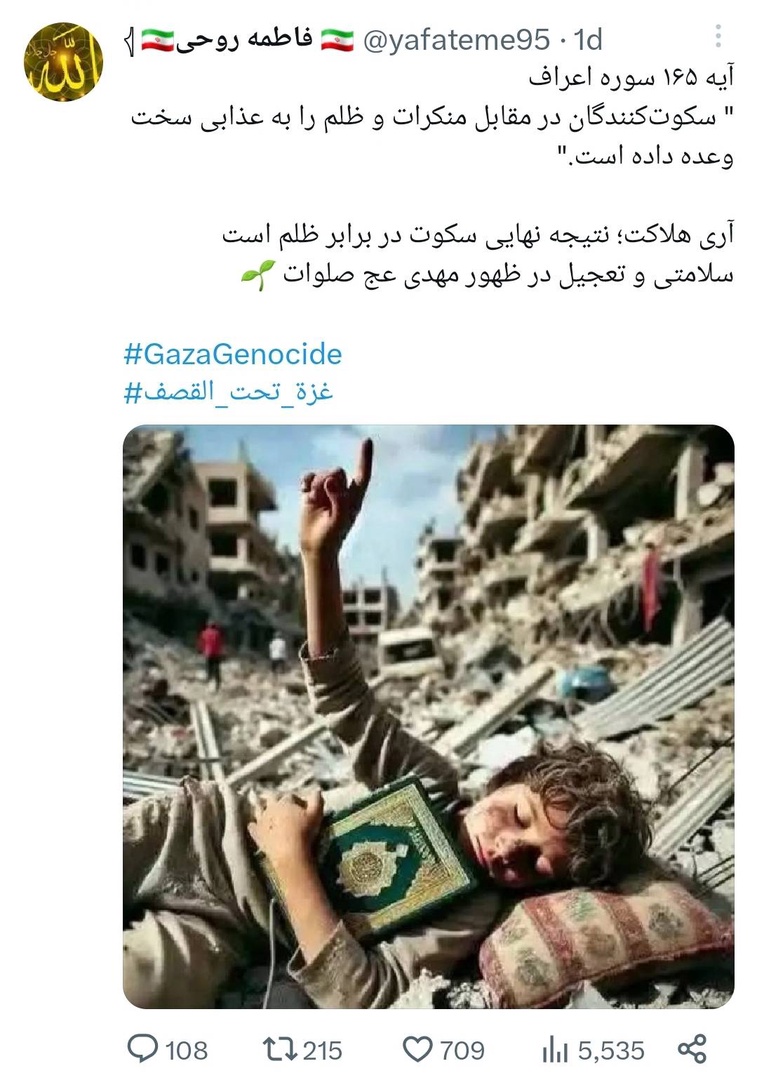Viewport: 757px width, 1080px height.
Task: Like the tweet with the heart icon
Action: (417, 1049)
